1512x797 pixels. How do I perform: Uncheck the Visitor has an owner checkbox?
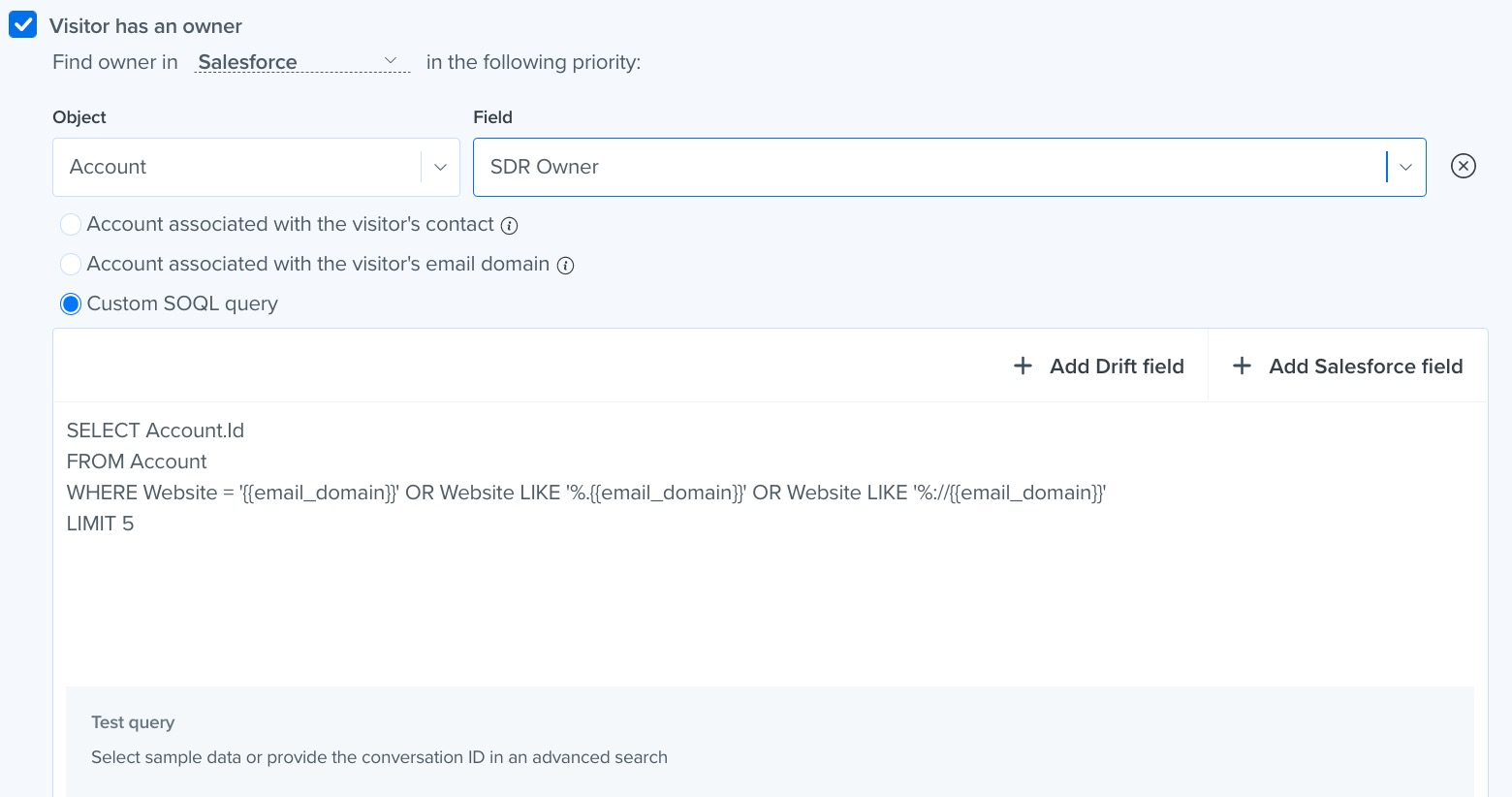point(23,24)
